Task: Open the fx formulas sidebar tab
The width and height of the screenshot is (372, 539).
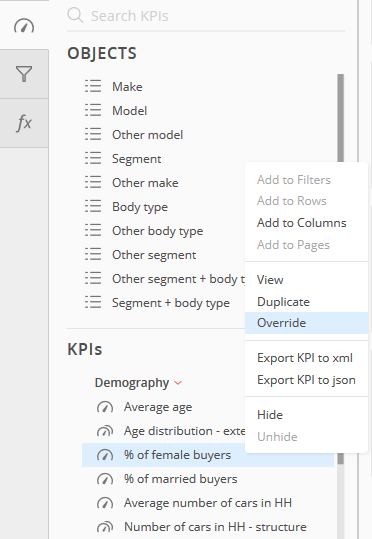Action: 24,123
